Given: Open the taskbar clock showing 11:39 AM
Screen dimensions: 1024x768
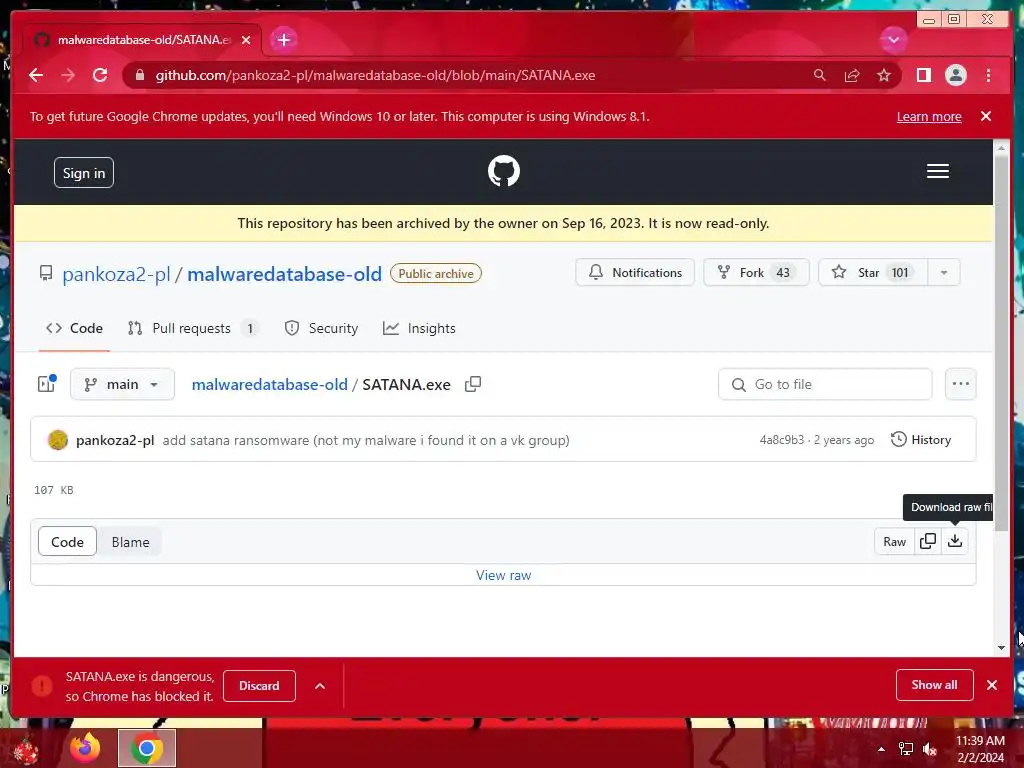Looking at the screenshot, I should point(980,749).
